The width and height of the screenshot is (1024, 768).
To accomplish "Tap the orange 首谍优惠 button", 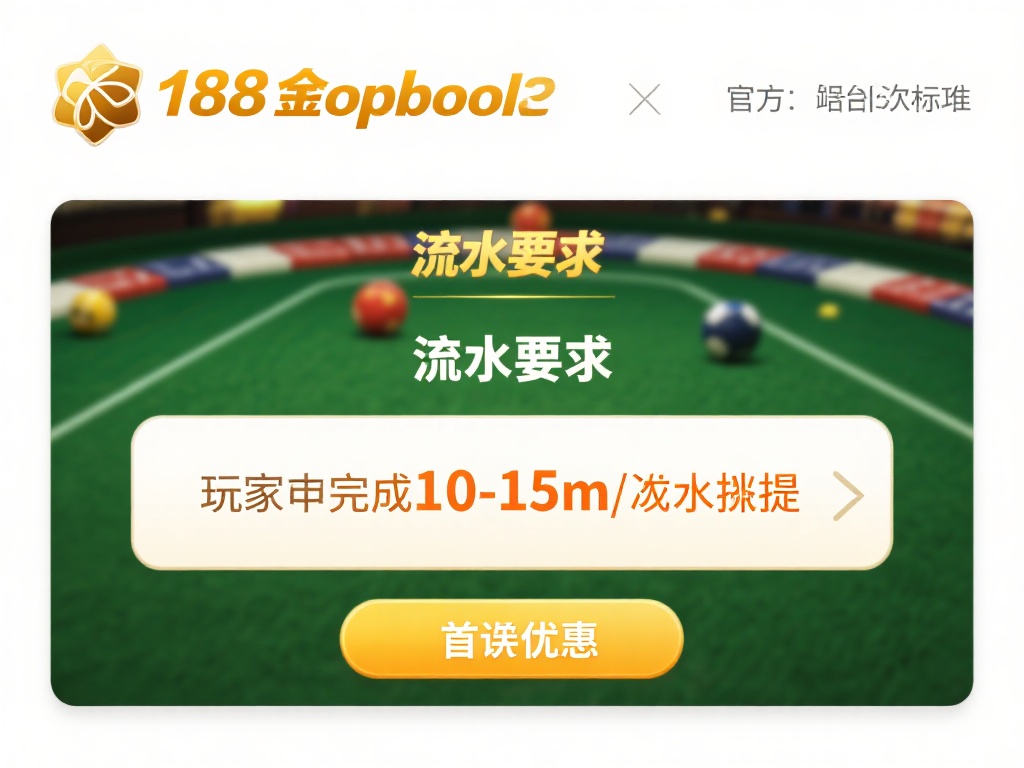I will (x=512, y=639).
